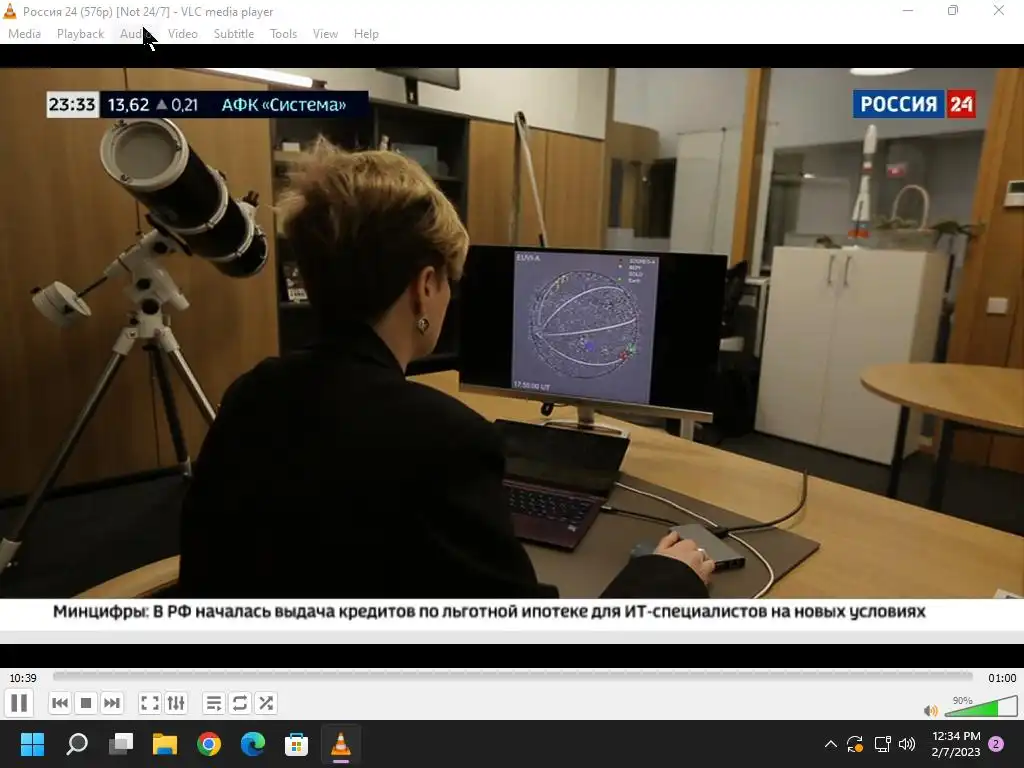Minimize the VLC window

tap(908, 10)
